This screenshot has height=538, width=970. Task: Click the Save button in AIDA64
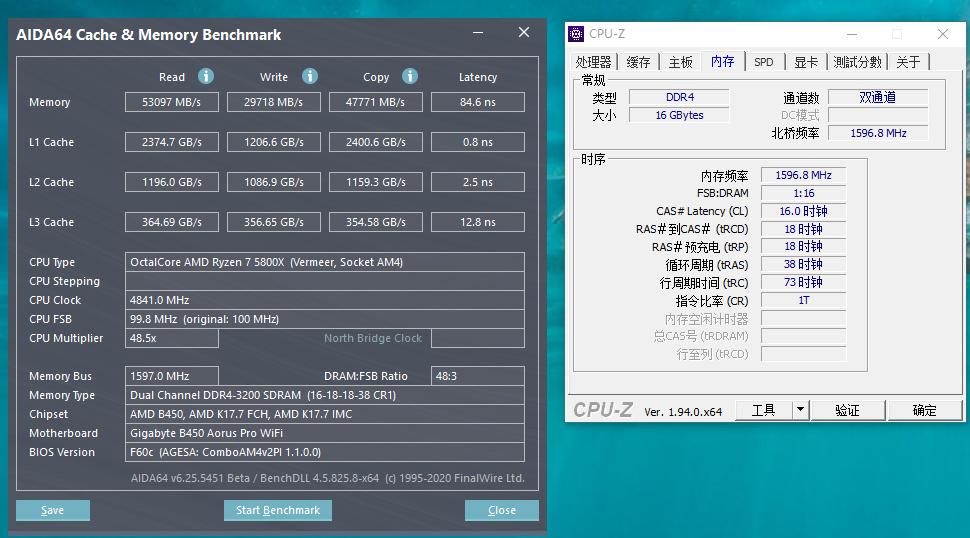[x=53, y=510]
